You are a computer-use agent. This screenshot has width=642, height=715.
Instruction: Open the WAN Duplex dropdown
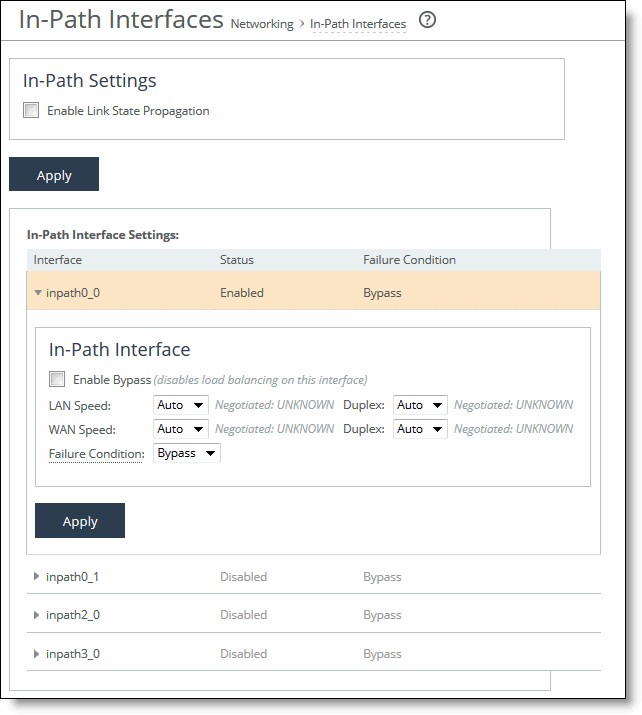(420, 429)
